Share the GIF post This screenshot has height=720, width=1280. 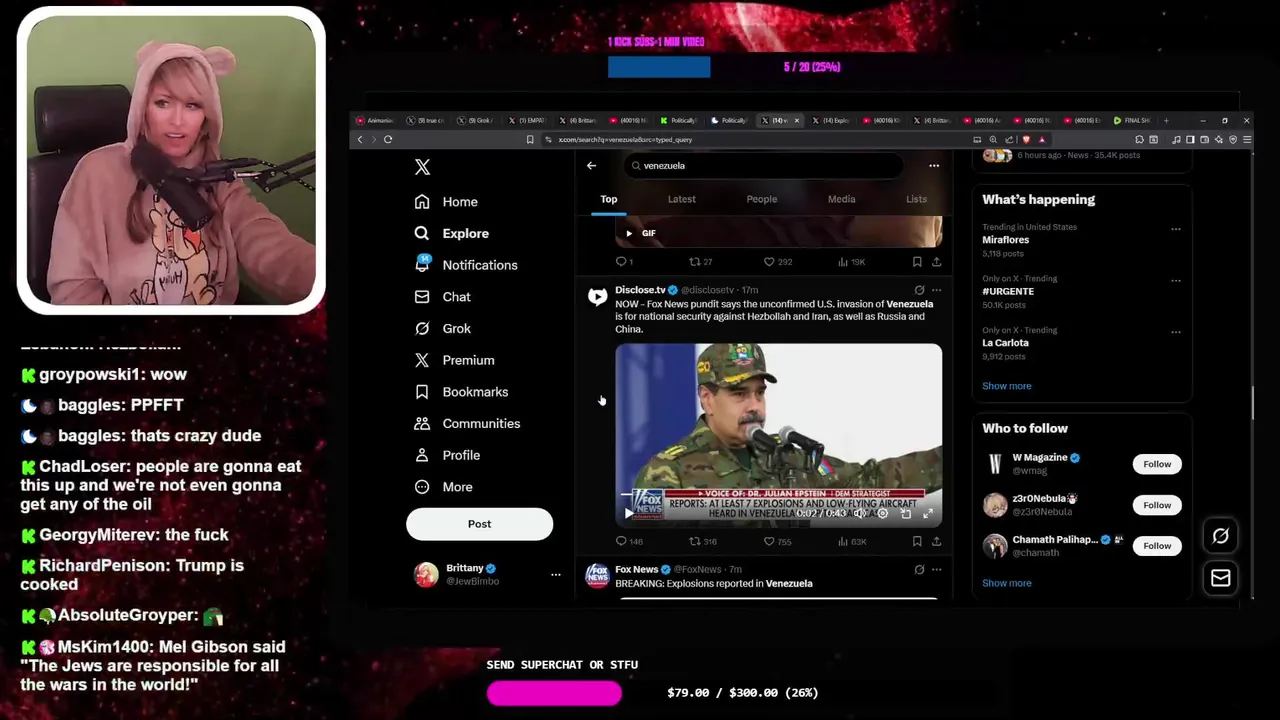[936, 262]
